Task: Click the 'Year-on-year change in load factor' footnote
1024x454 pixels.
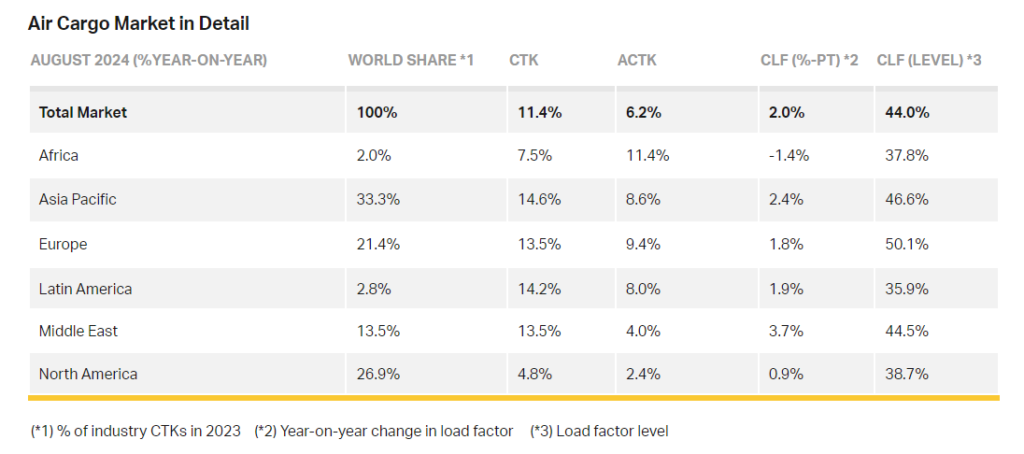Action: click(x=384, y=431)
